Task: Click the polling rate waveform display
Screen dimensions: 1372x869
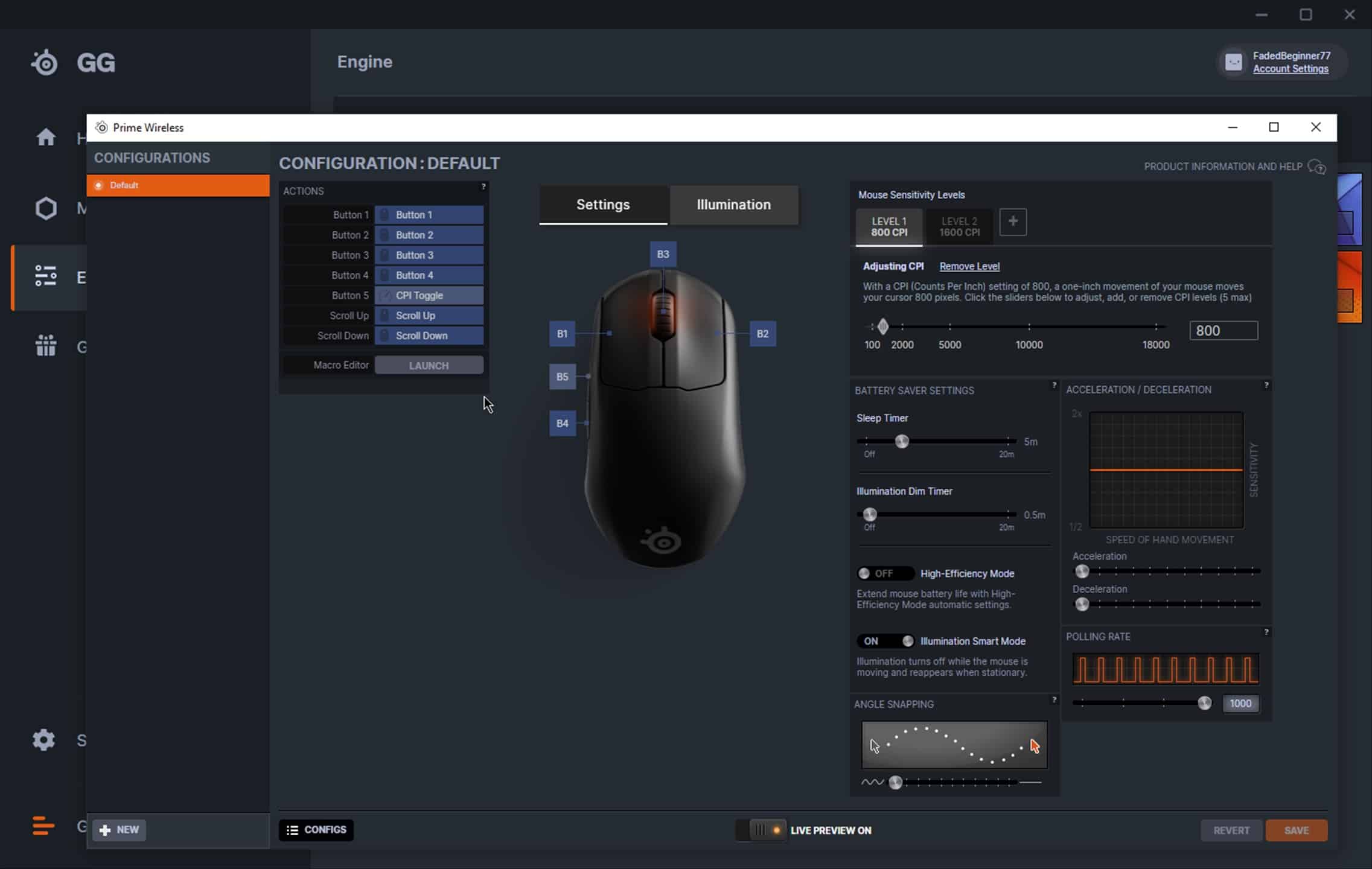Action: click(x=1166, y=669)
